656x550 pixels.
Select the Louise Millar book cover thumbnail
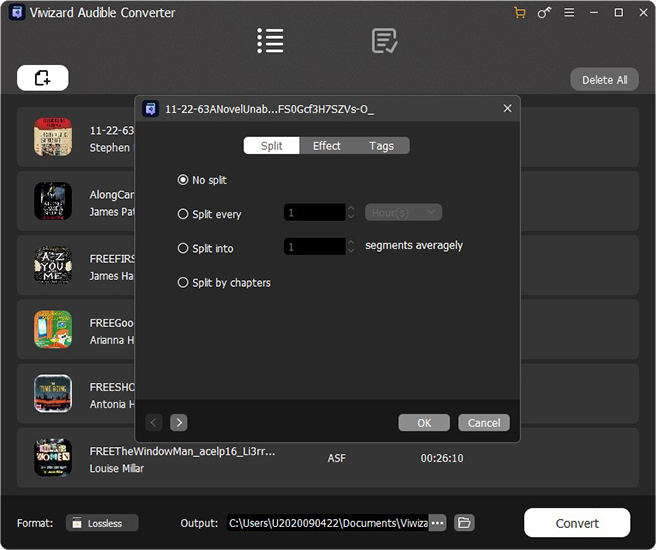tap(53, 458)
